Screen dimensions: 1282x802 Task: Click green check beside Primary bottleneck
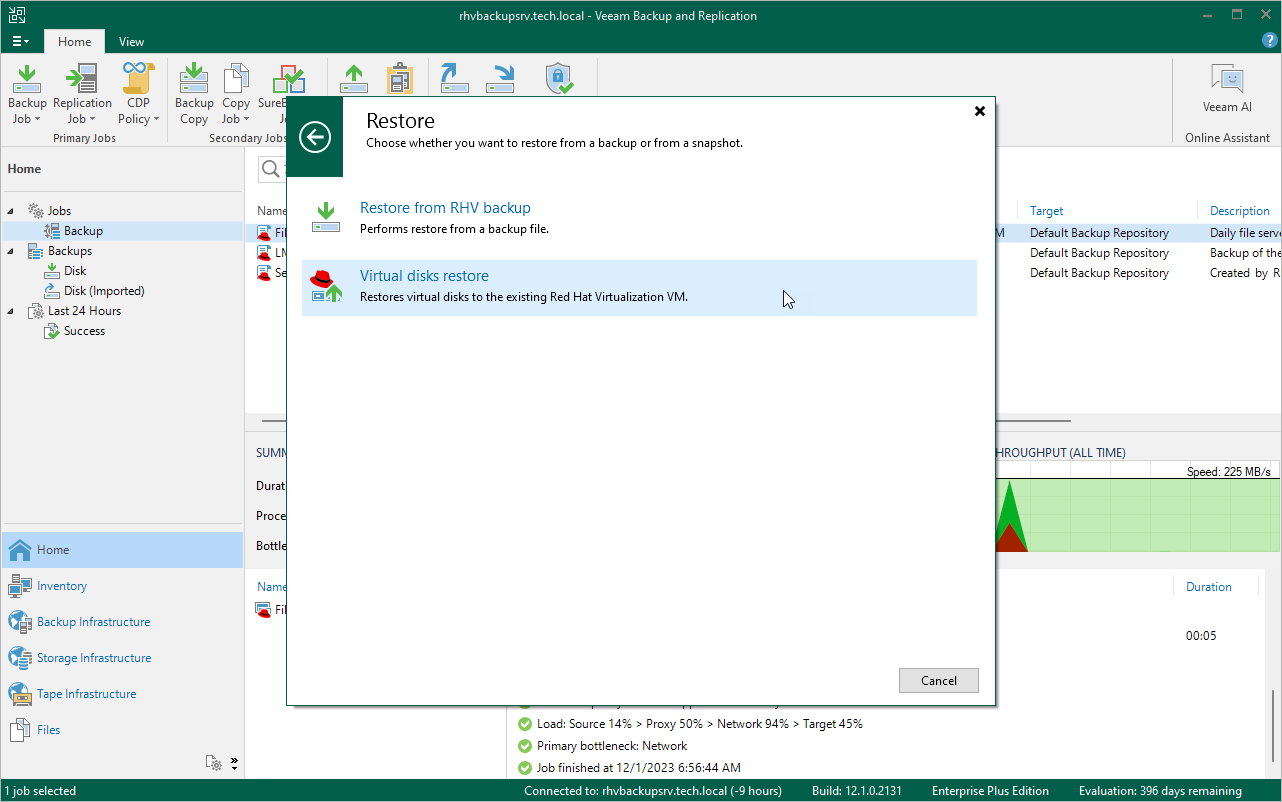tap(525, 746)
